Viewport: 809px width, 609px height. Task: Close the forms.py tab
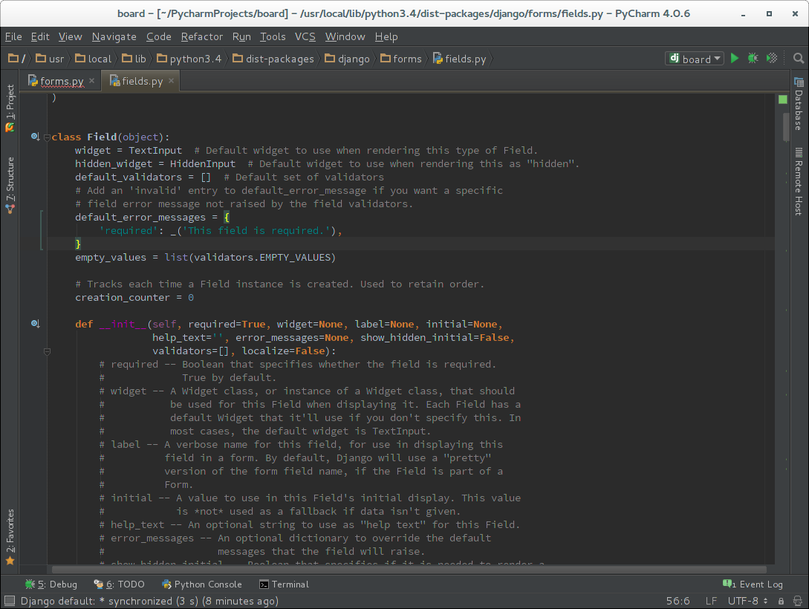coord(91,81)
